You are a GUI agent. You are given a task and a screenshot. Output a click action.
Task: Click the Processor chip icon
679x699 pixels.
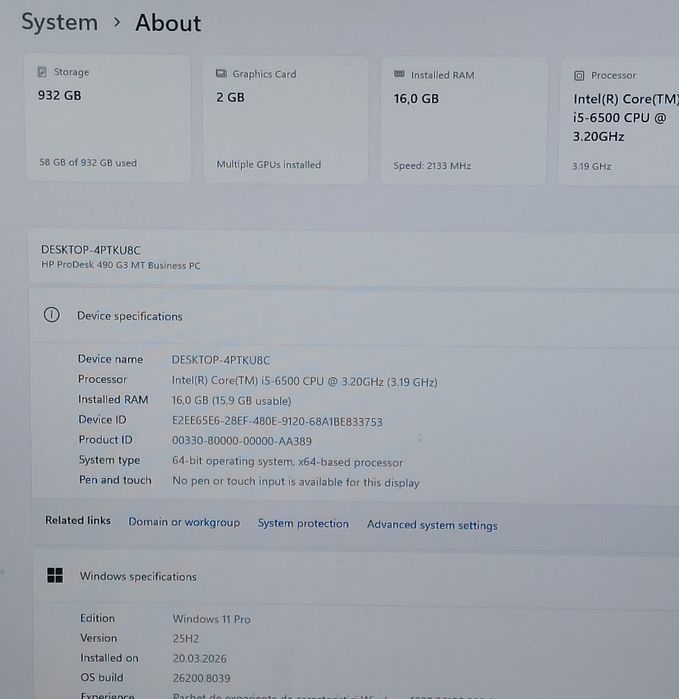coord(579,76)
